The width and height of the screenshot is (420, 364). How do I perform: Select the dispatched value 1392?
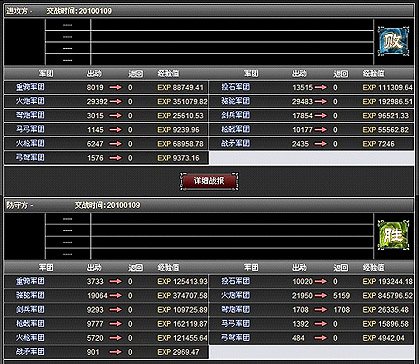point(300,324)
